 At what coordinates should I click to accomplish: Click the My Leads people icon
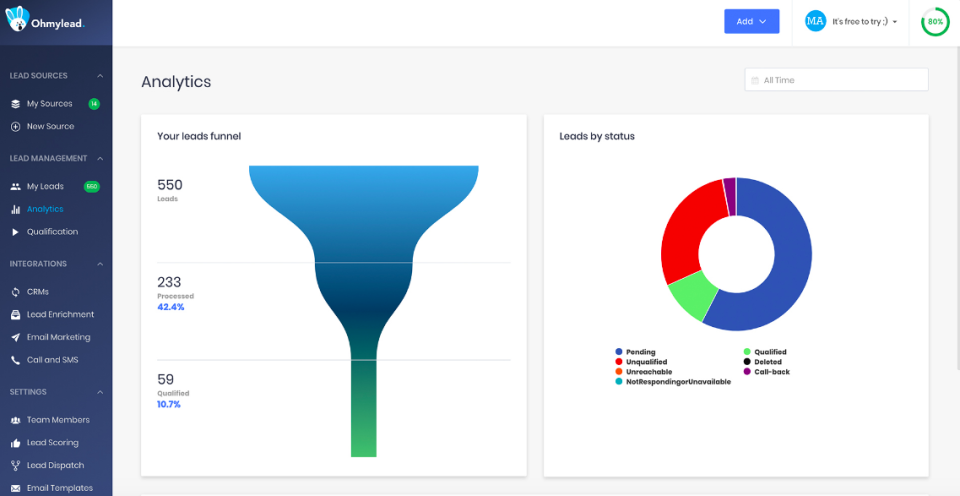click(16, 187)
